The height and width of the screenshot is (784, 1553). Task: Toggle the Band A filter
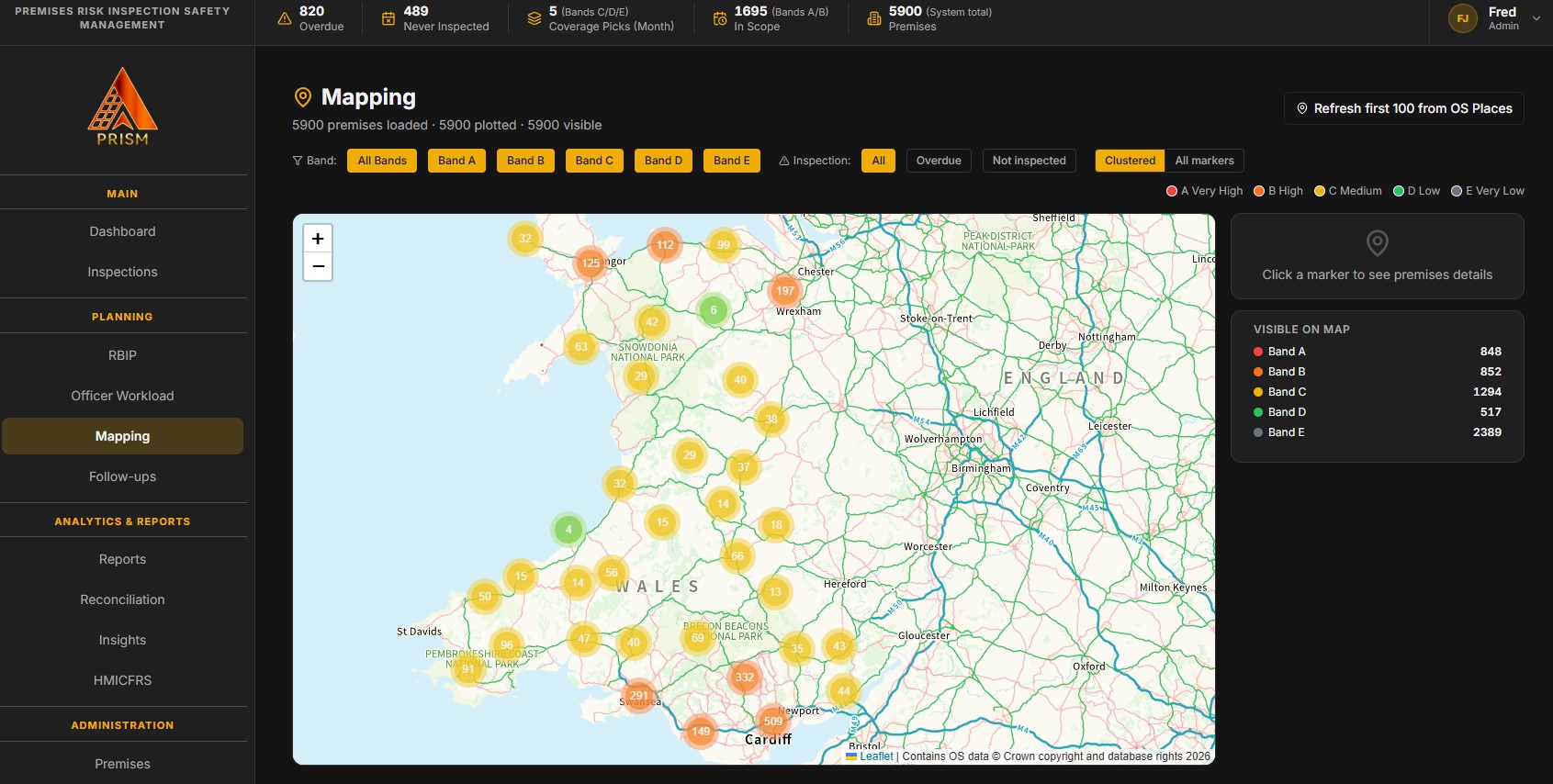click(x=456, y=161)
